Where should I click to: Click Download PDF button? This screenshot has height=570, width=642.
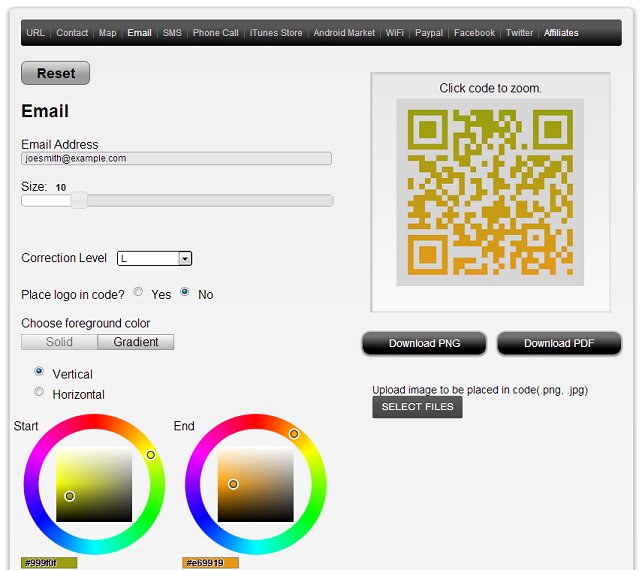click(x=559, y=343)
